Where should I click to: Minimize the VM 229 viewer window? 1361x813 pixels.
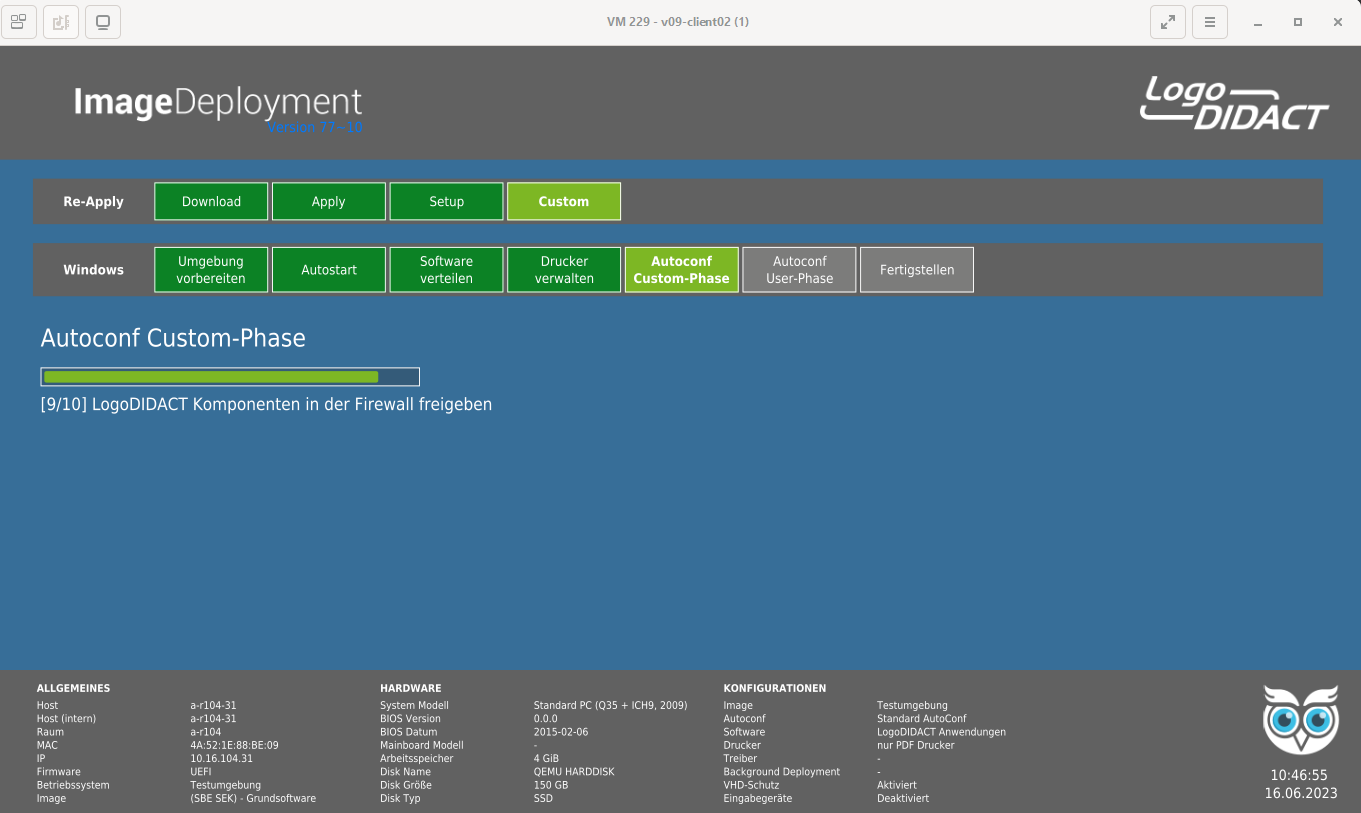coord(1258,22)
